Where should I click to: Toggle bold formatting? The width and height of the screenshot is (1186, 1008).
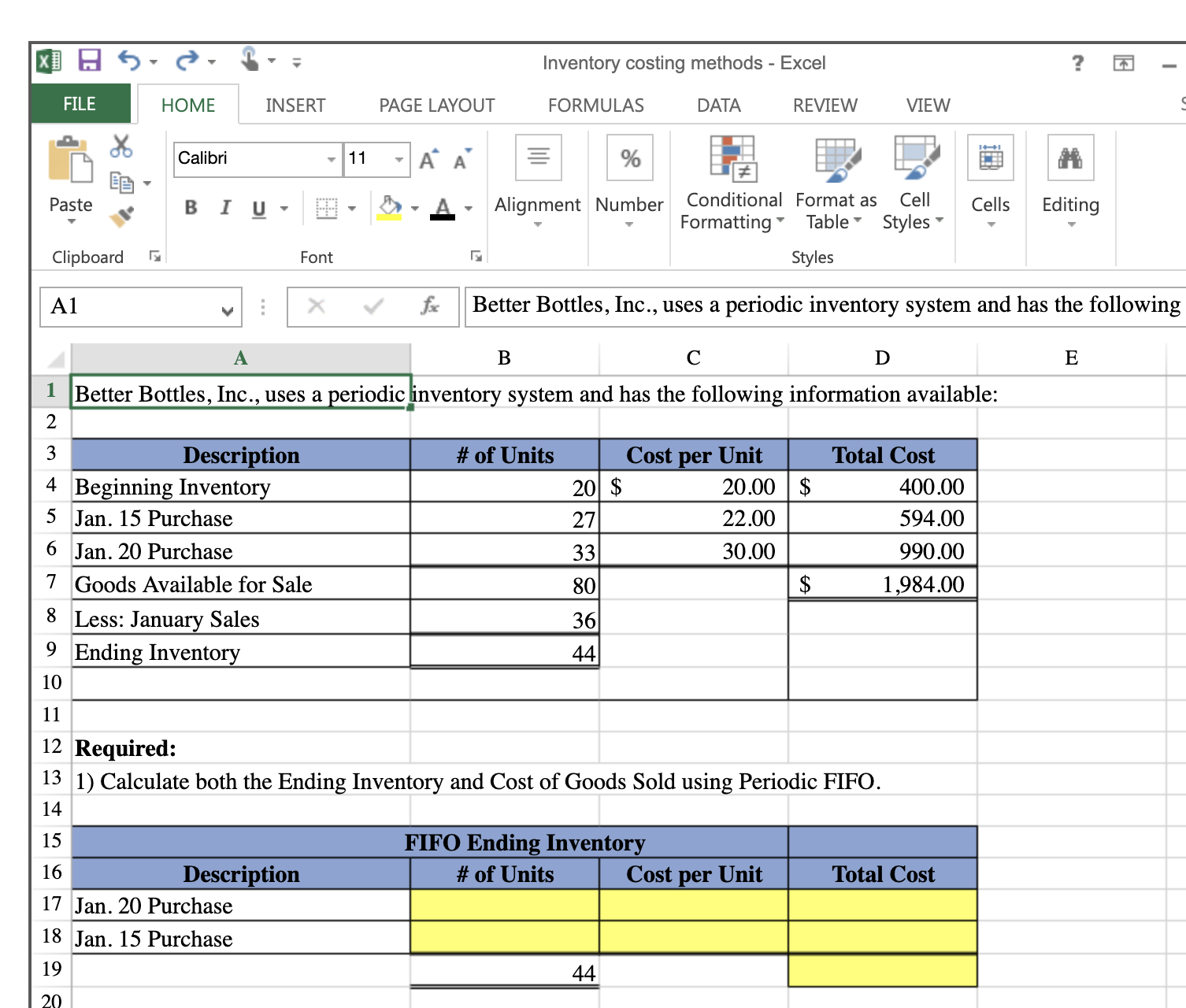190,207
